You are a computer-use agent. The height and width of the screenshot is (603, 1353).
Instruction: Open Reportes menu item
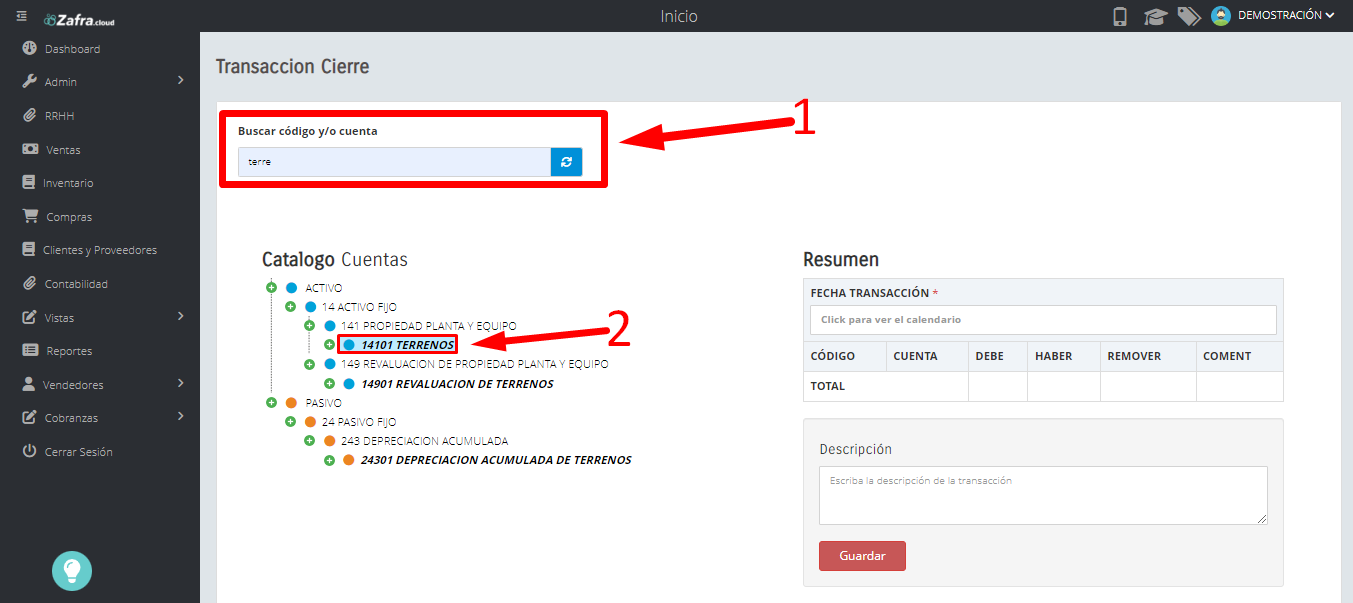[x=69, y=351]
